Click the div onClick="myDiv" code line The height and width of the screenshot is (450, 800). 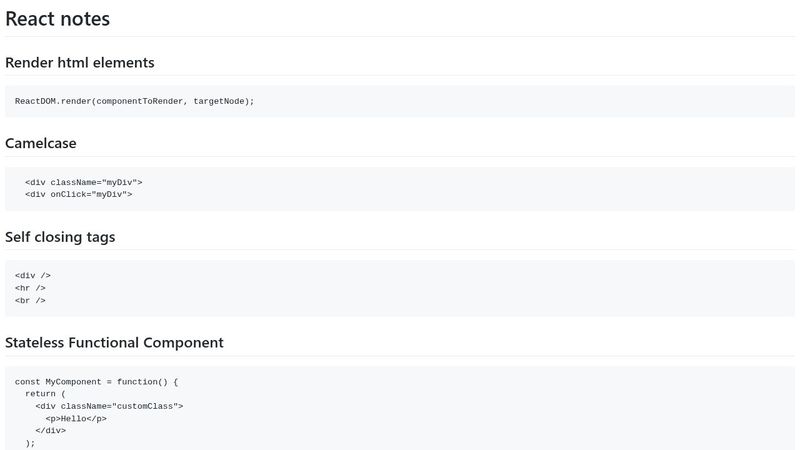coord(79,194)
